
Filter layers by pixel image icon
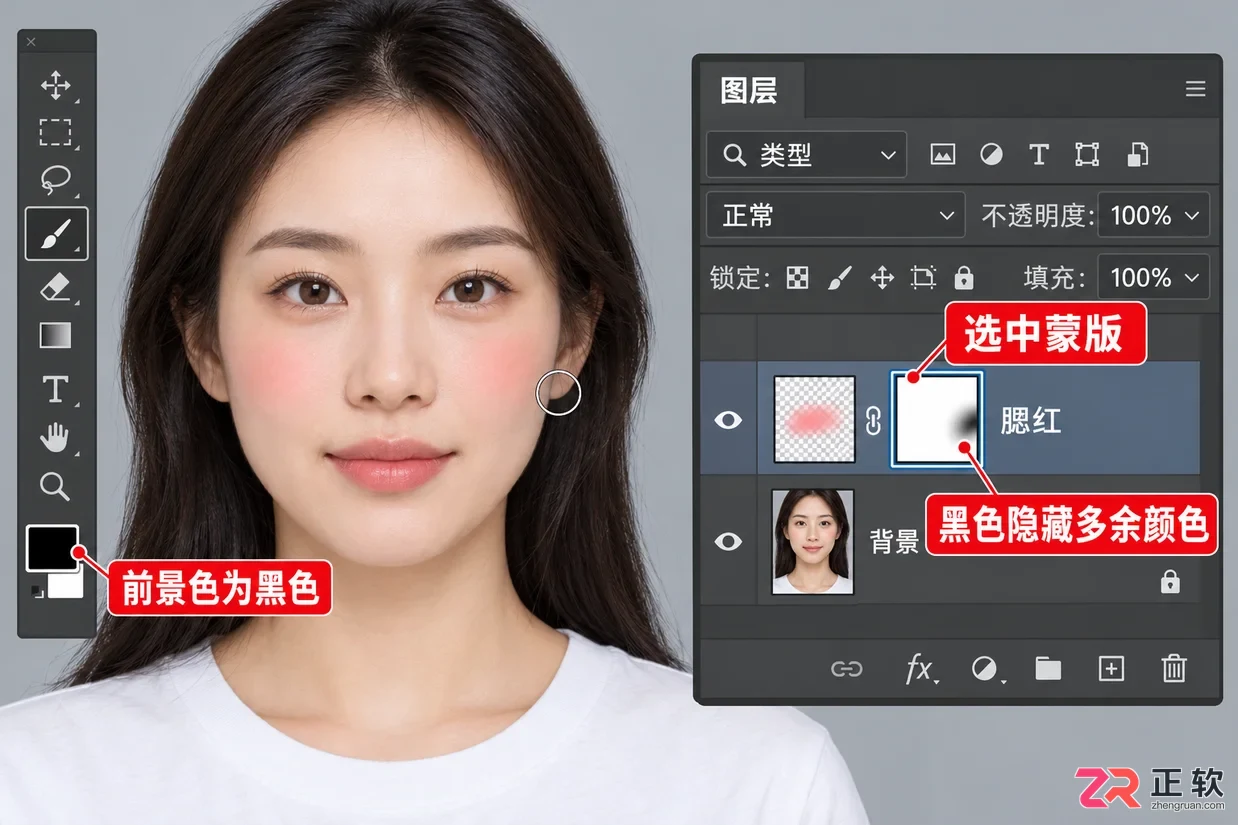[x=942, y=155]
